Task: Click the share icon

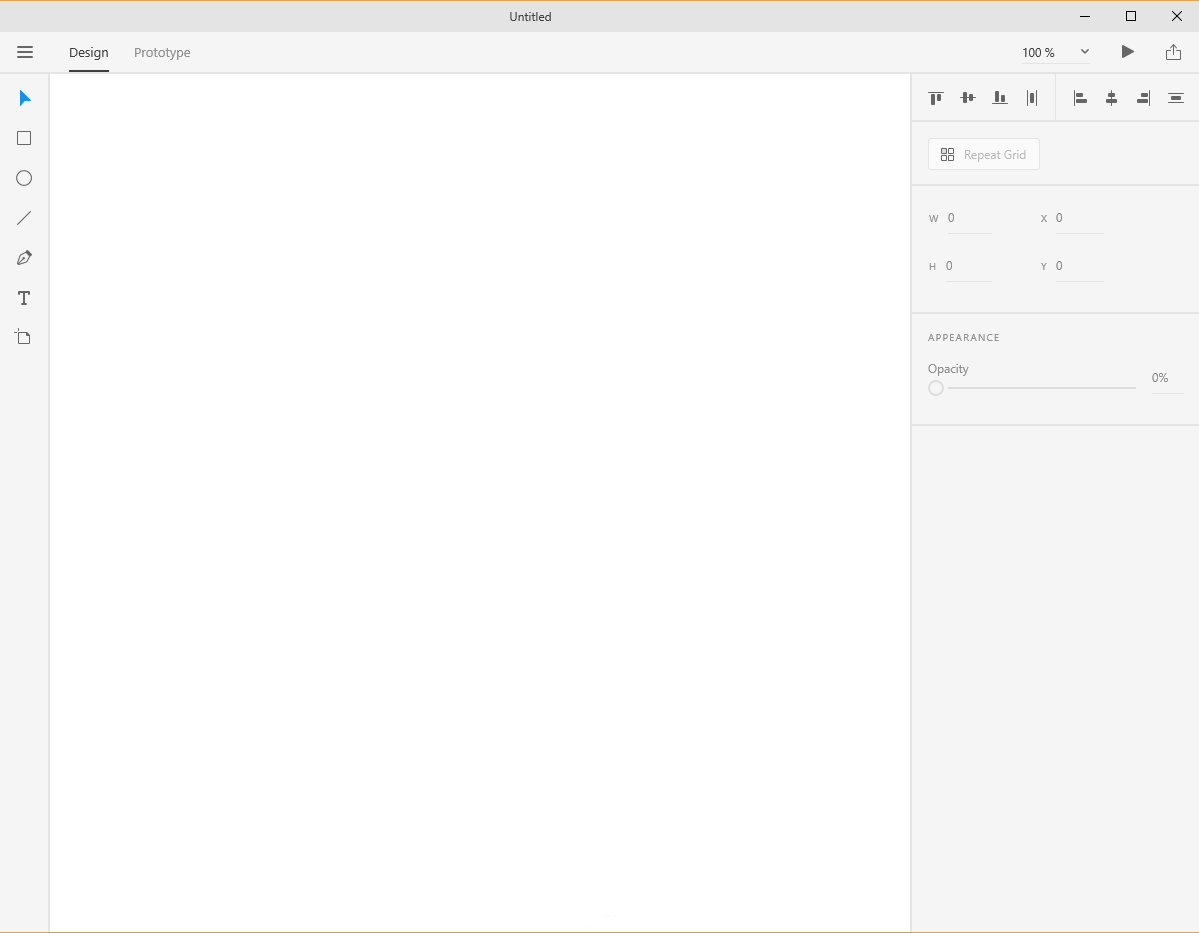Action: [1172, 51]
